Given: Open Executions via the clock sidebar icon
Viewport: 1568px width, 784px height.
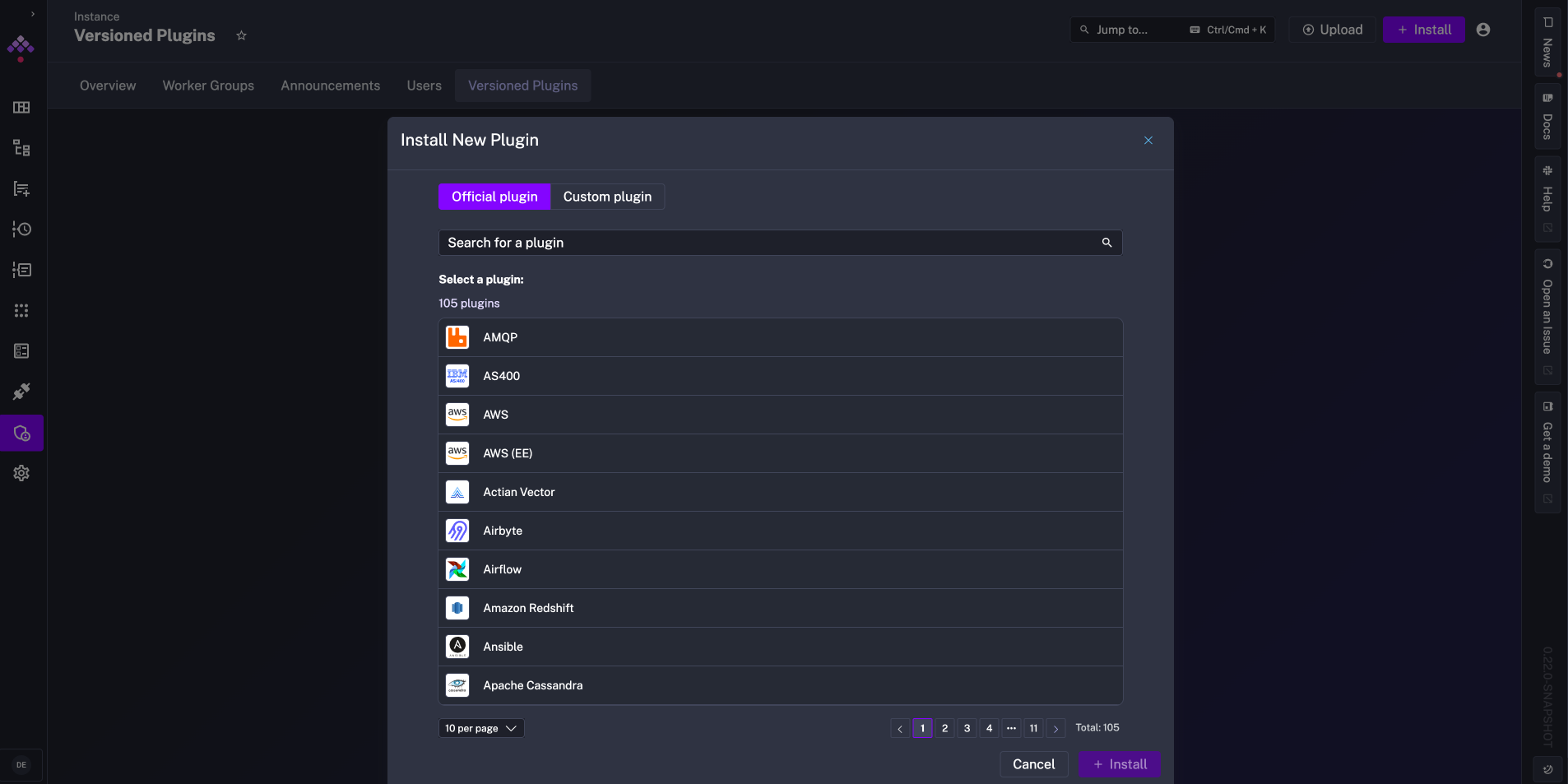Looking at the screenshot, I should (x=22, y=230).
